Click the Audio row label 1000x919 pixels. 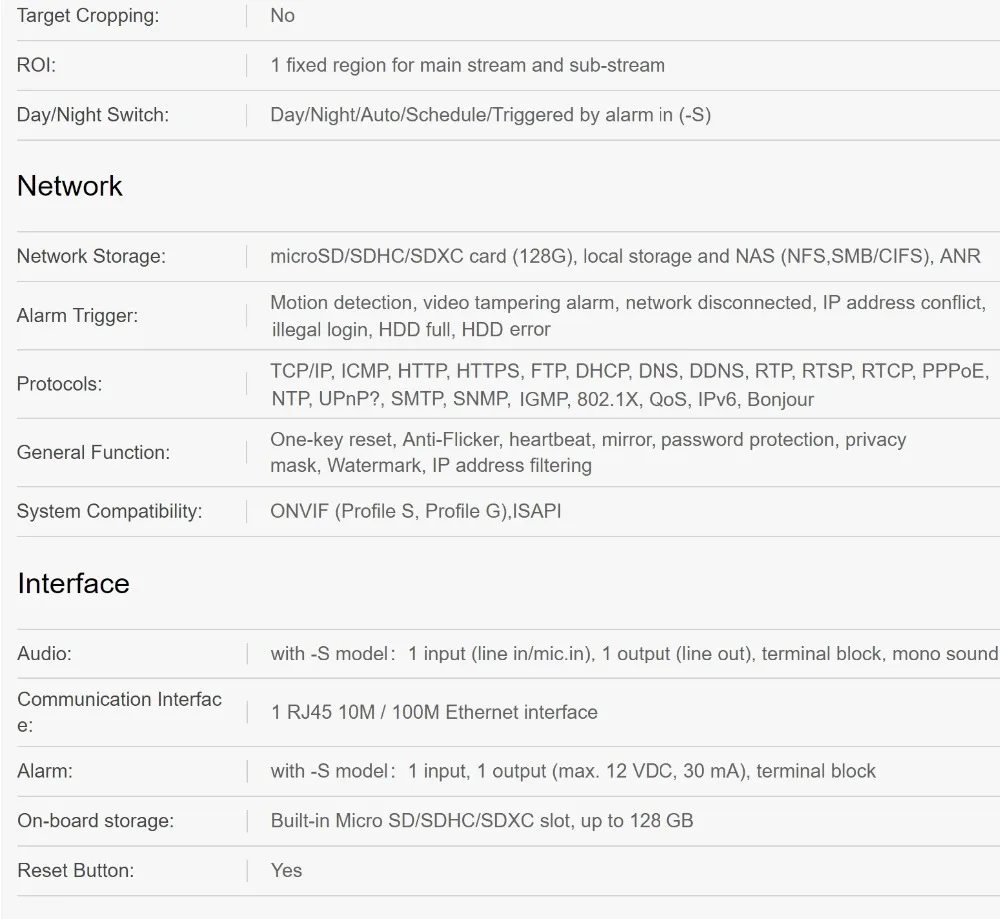pyautogui.click(x=44, y=654)
